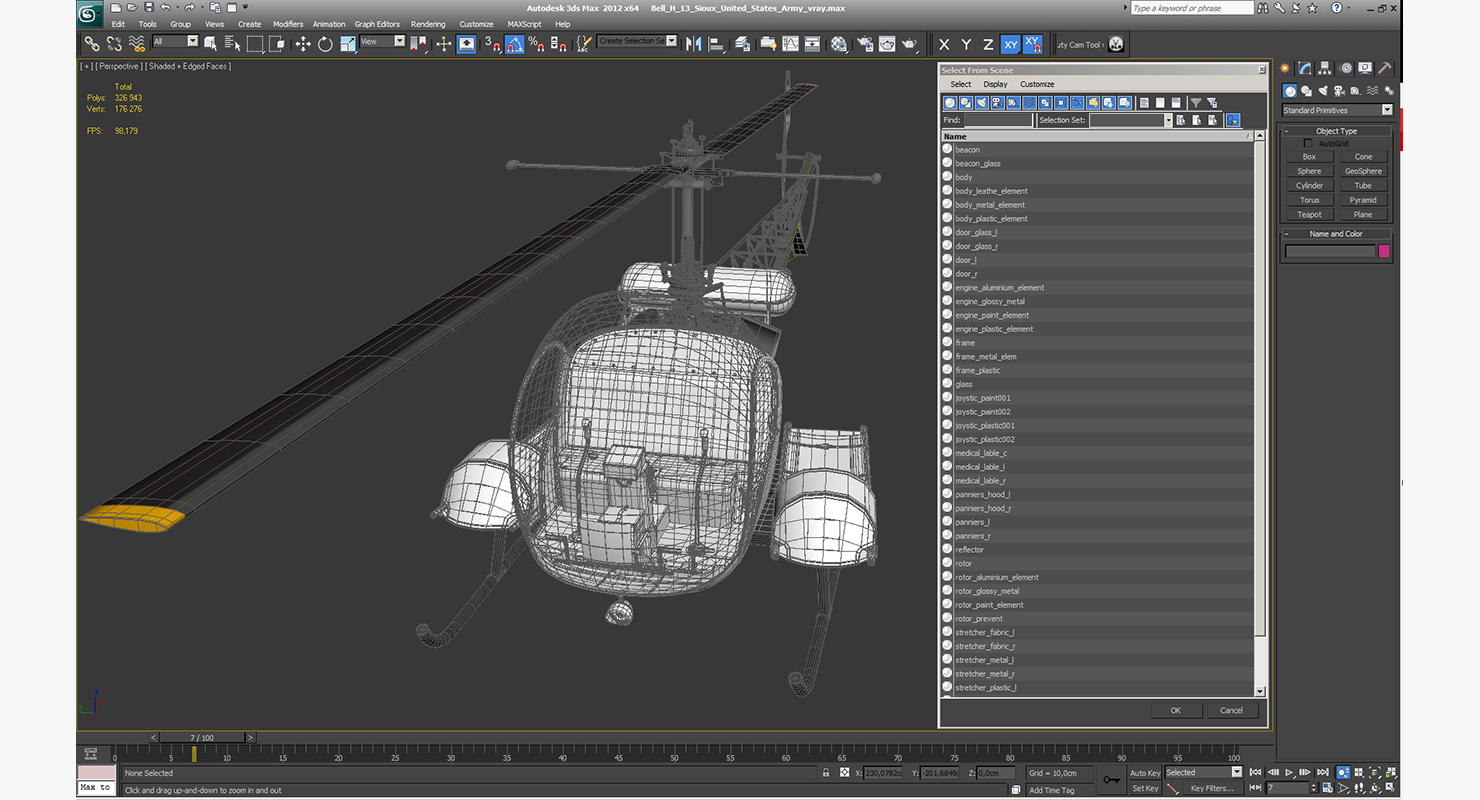Open the Customize menu in Select From Scene

pos(1037,84)
